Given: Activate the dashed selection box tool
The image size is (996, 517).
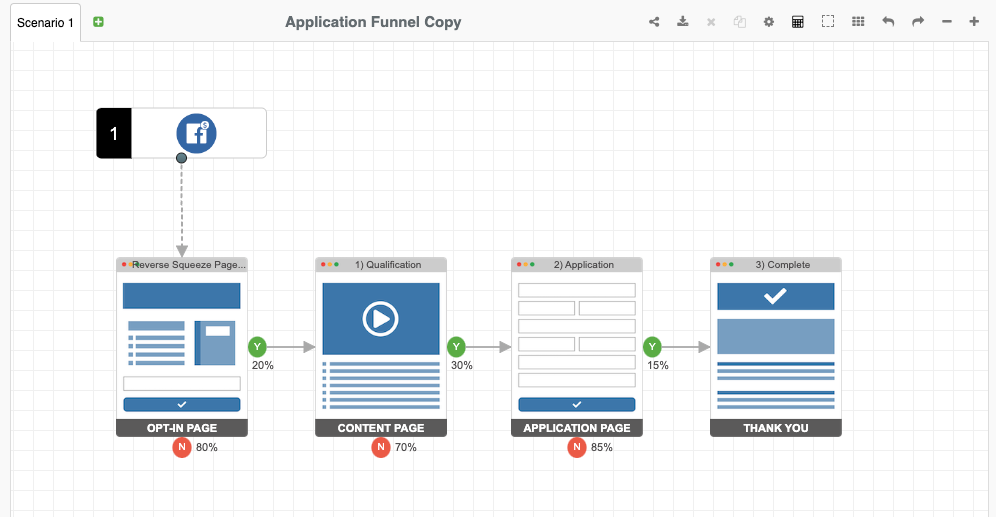Looking at the screenshot, I should [828, 22].
